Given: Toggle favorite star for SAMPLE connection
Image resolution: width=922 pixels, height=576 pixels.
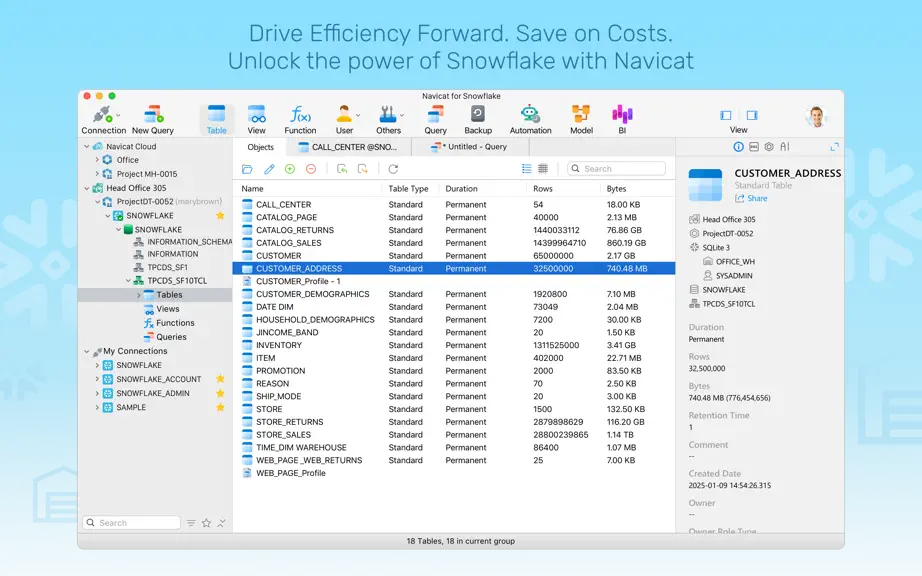Looking at the screenshot, I should (x=221, y=407).
